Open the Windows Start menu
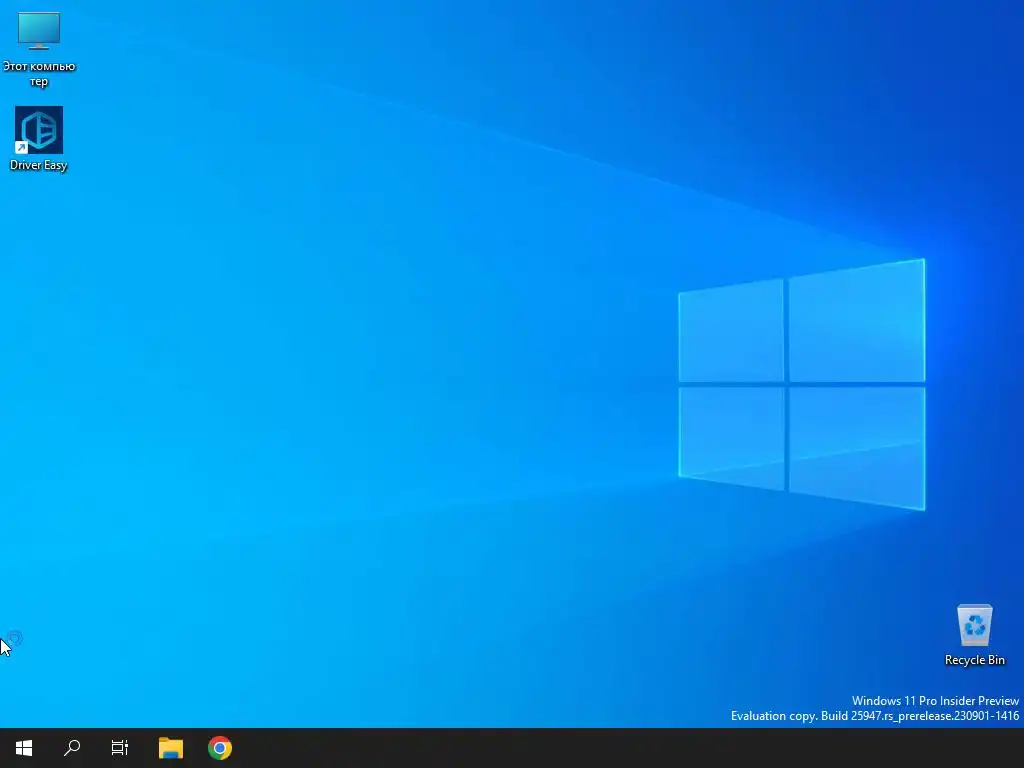 pos(24,748)
